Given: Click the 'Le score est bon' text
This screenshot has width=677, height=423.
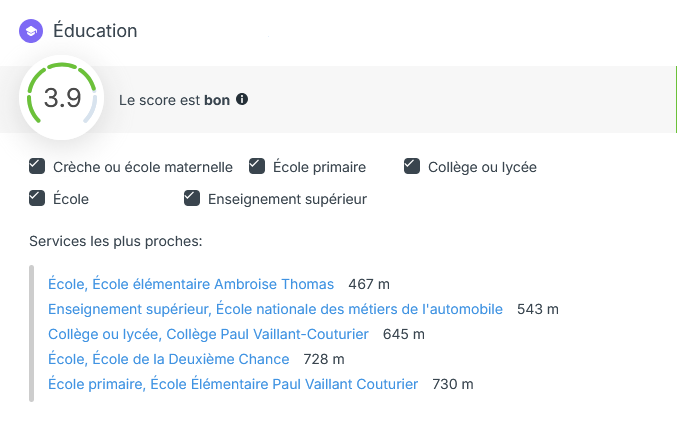Looking at the screenshot, I should (x=175, y=100).
